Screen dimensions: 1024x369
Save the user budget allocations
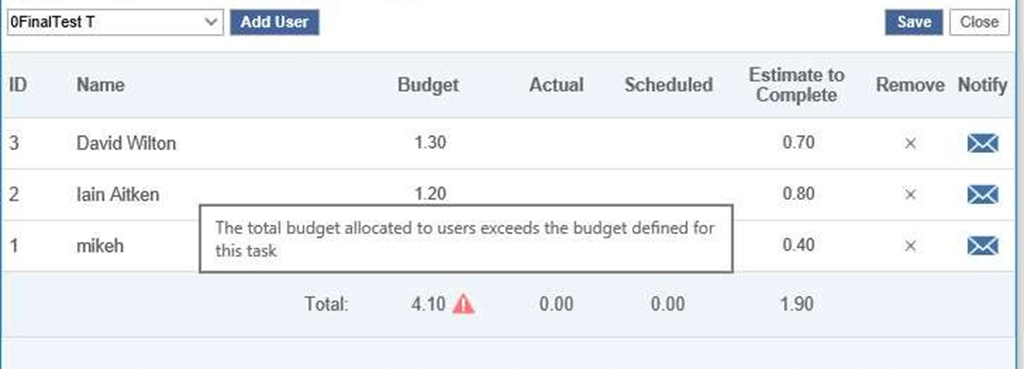click(x=914, y=22)
